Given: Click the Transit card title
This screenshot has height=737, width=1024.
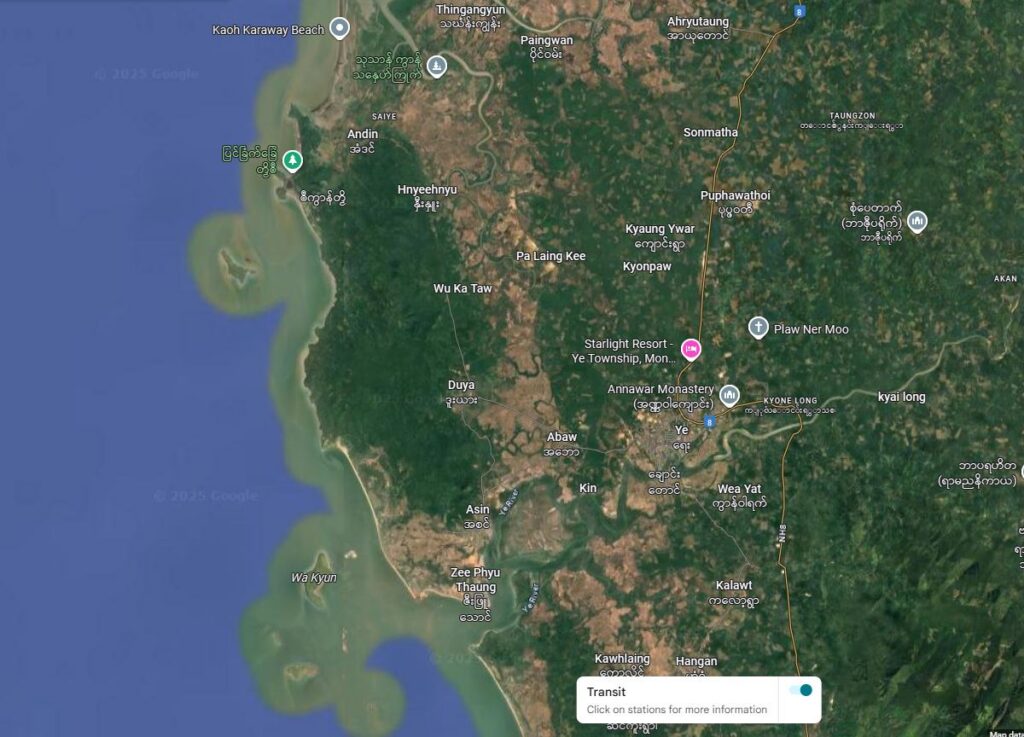Looking at the screenshot, I should [606, 691].
